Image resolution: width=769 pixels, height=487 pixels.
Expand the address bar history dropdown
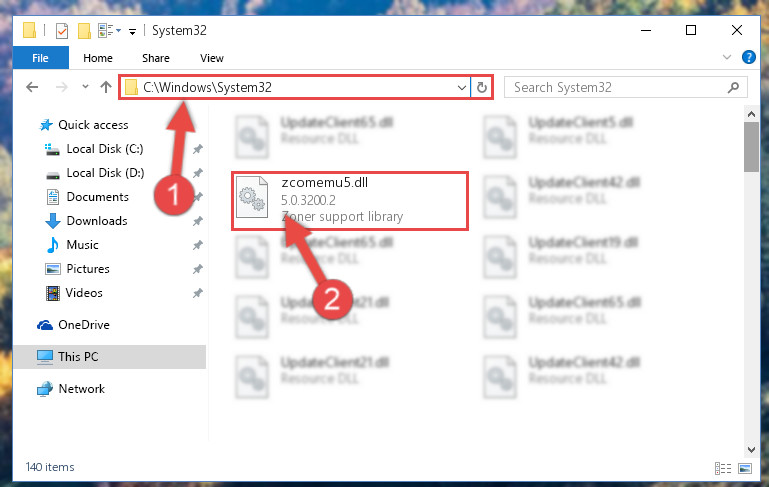pyautogui.click(x=461, y=88)
